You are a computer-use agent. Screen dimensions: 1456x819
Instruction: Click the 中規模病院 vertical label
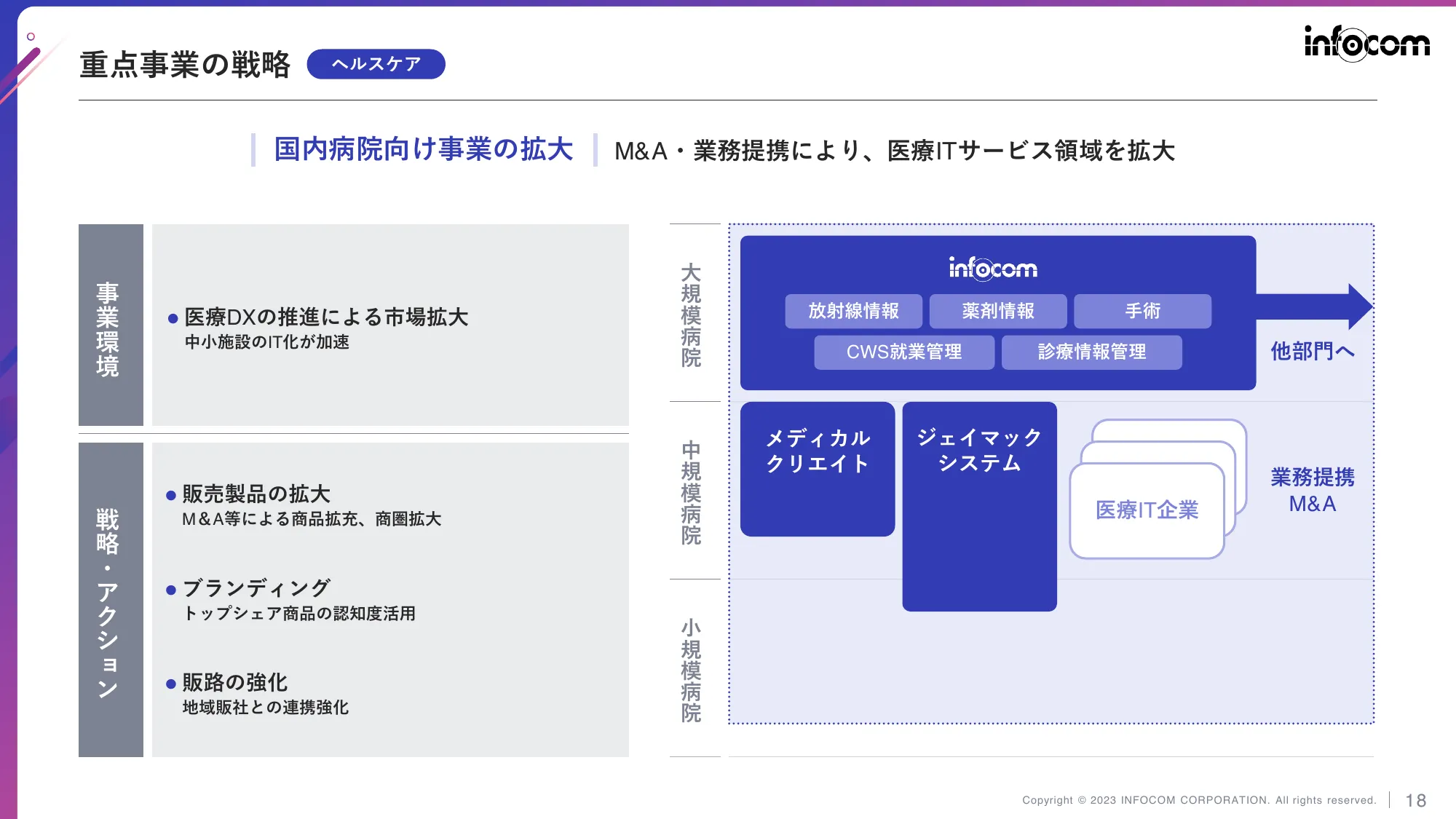point(691,492)
